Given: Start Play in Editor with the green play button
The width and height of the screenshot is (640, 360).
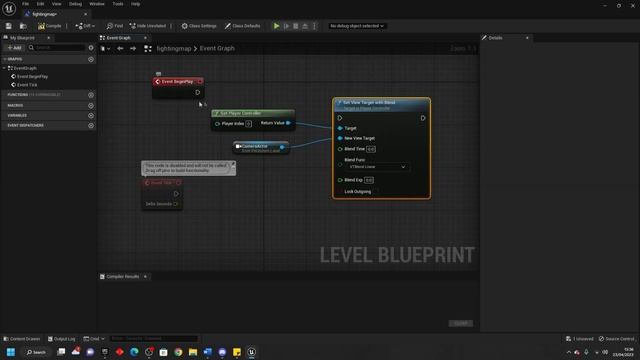Looking at the screenshot, I should tap(276, 26).
